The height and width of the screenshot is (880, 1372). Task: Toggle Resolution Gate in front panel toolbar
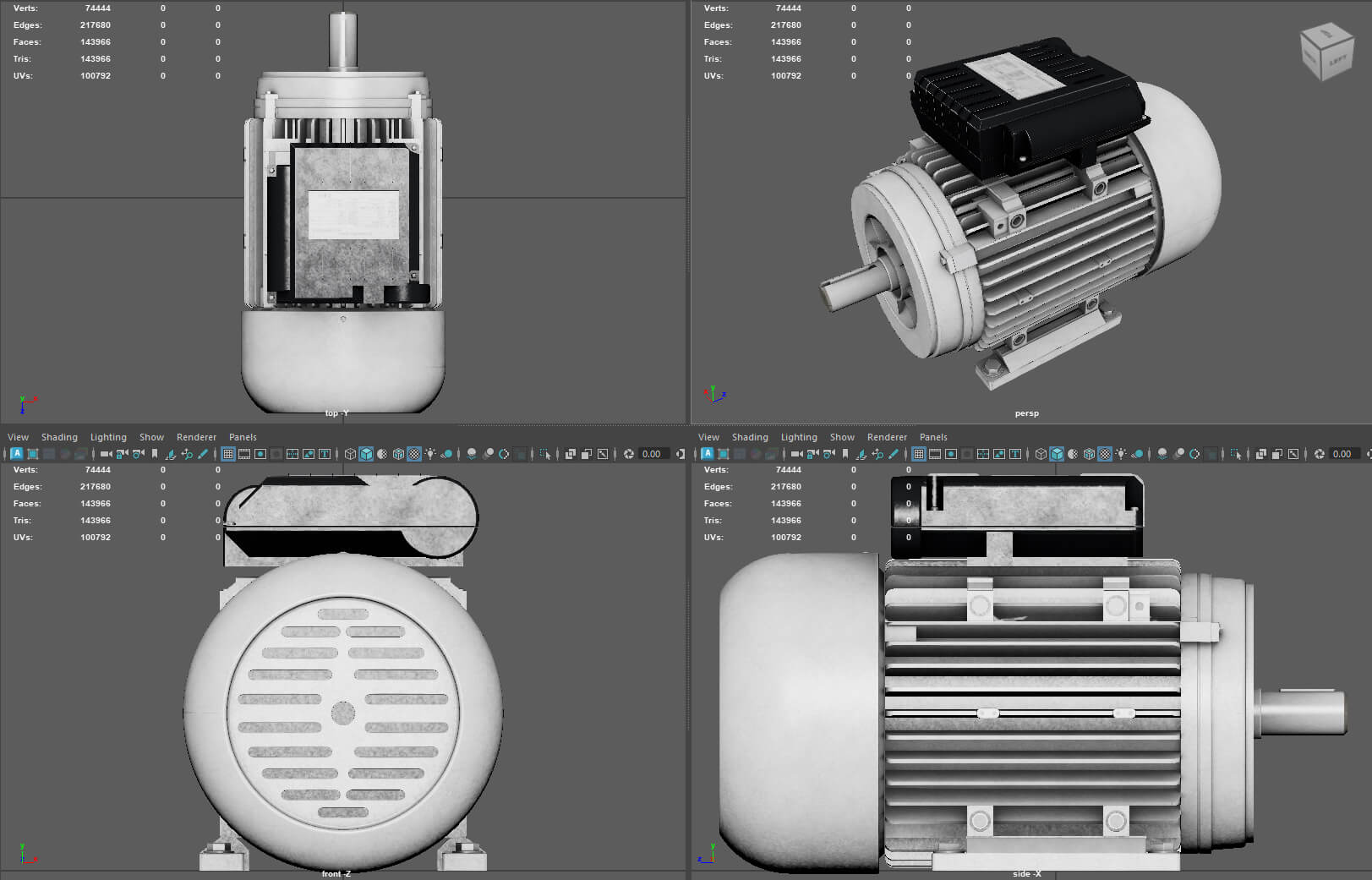pos(260,454)
